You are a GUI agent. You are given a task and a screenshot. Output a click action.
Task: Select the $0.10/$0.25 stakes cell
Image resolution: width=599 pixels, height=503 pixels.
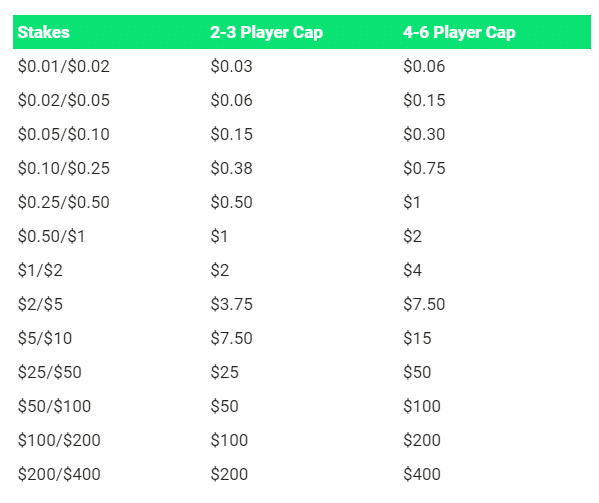[64, 168]
